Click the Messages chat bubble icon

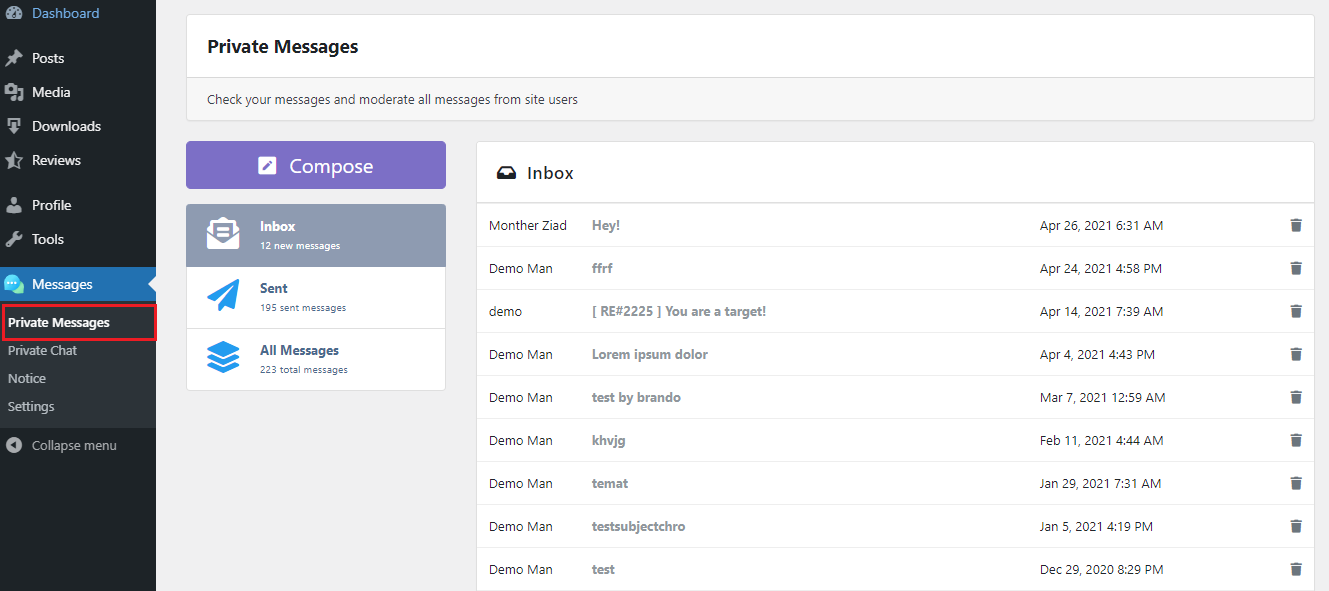pyautogui.click(x=16, y=284)
